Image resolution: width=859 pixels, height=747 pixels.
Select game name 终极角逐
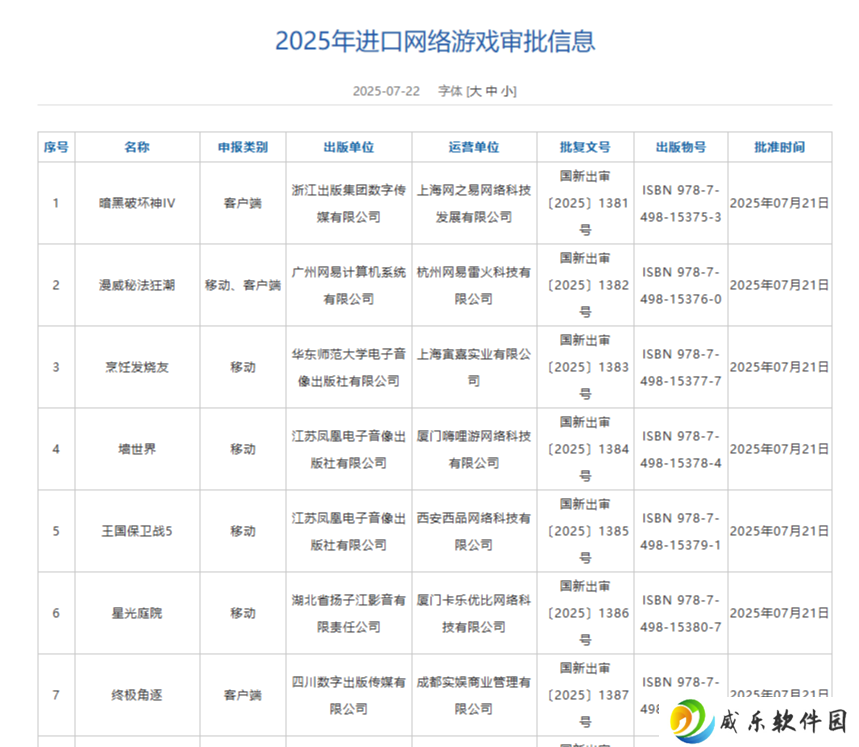137,696
